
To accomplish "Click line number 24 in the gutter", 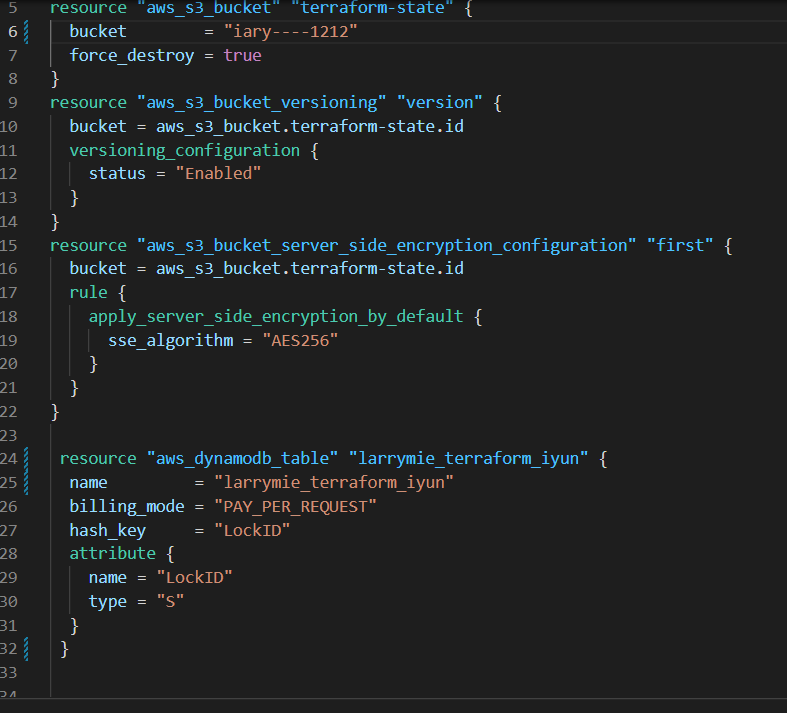I will tap(9, 459).
